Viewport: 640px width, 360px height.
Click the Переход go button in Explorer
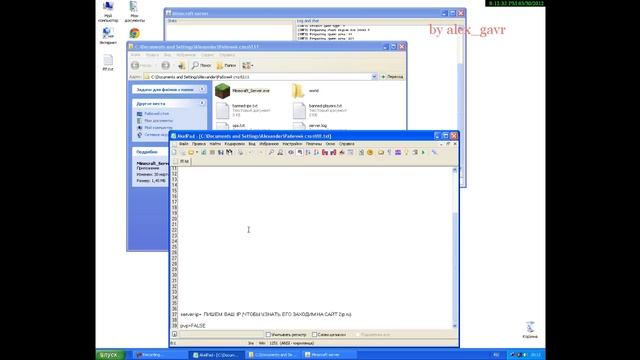click(392, 77)
